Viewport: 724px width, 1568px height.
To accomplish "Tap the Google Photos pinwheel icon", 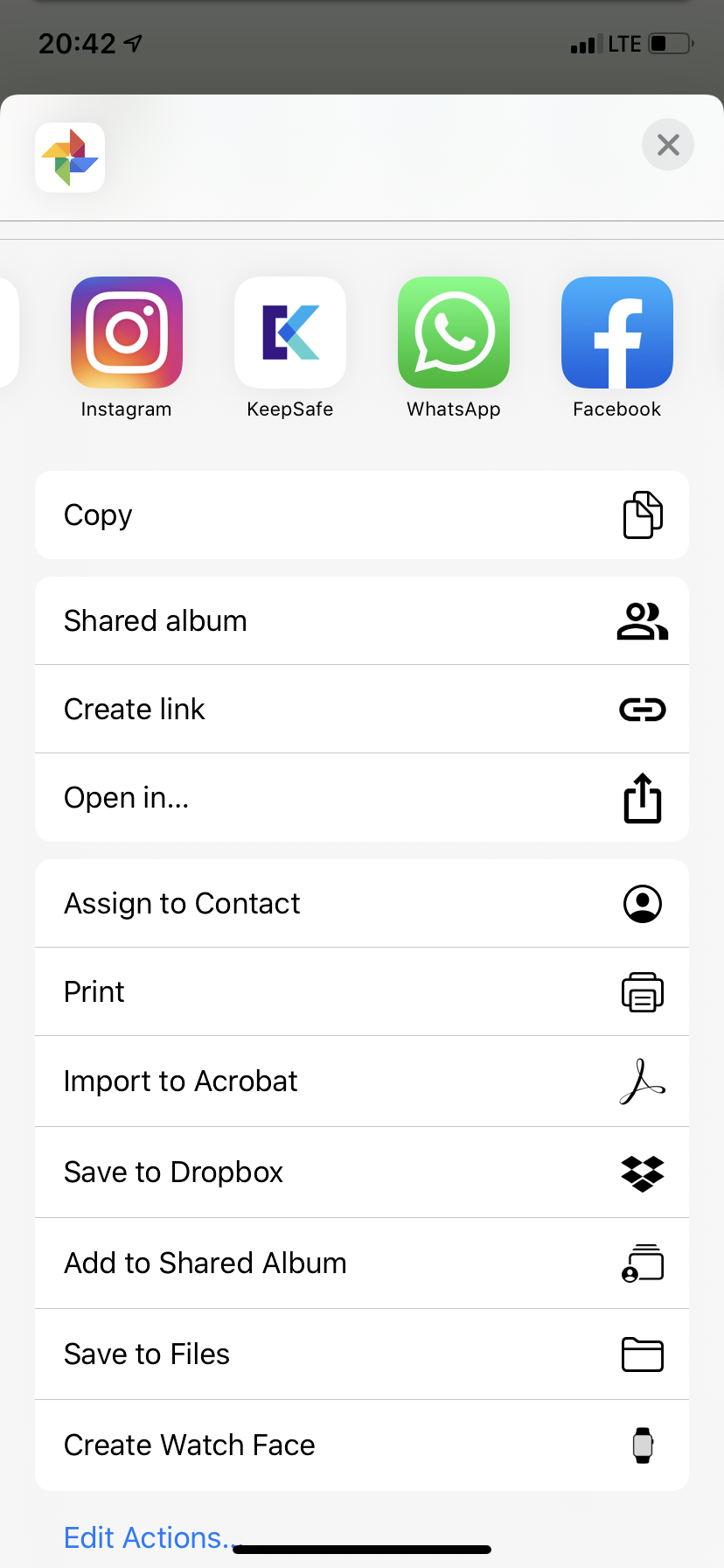I will pos(70,157).
